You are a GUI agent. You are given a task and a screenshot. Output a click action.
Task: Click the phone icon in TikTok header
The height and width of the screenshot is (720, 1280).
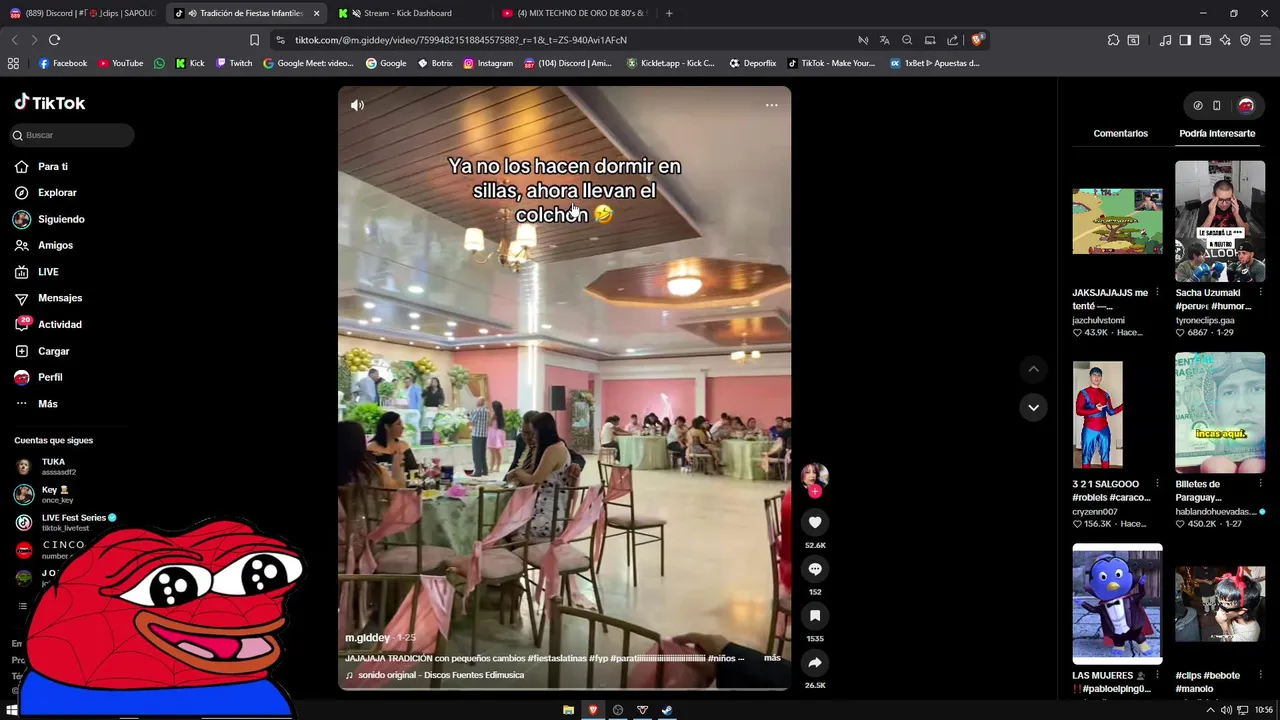click(x=1217, y=105)
